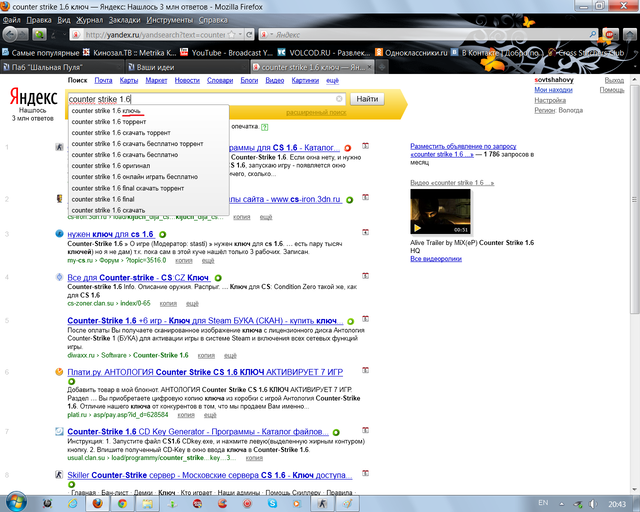640x512 pixels.
Task: Click the Найти search button
Action: pyautogui.click(x=367, y=99)
